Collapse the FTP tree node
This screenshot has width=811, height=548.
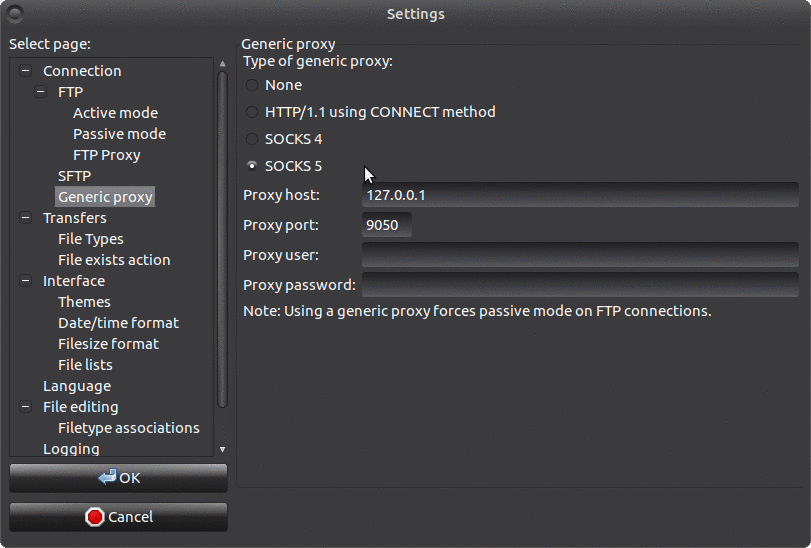tap(40, 92)
